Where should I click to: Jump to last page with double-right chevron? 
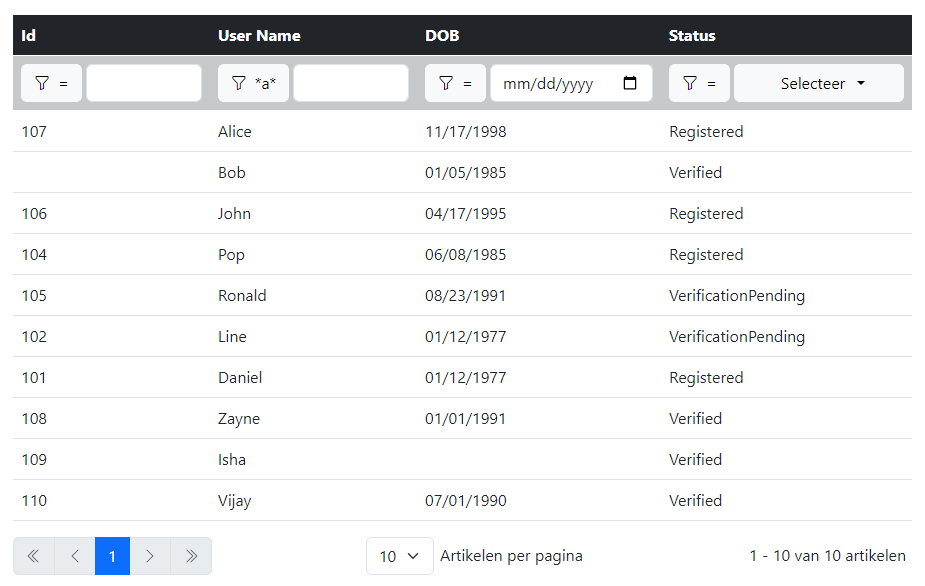tap(191, 555)
